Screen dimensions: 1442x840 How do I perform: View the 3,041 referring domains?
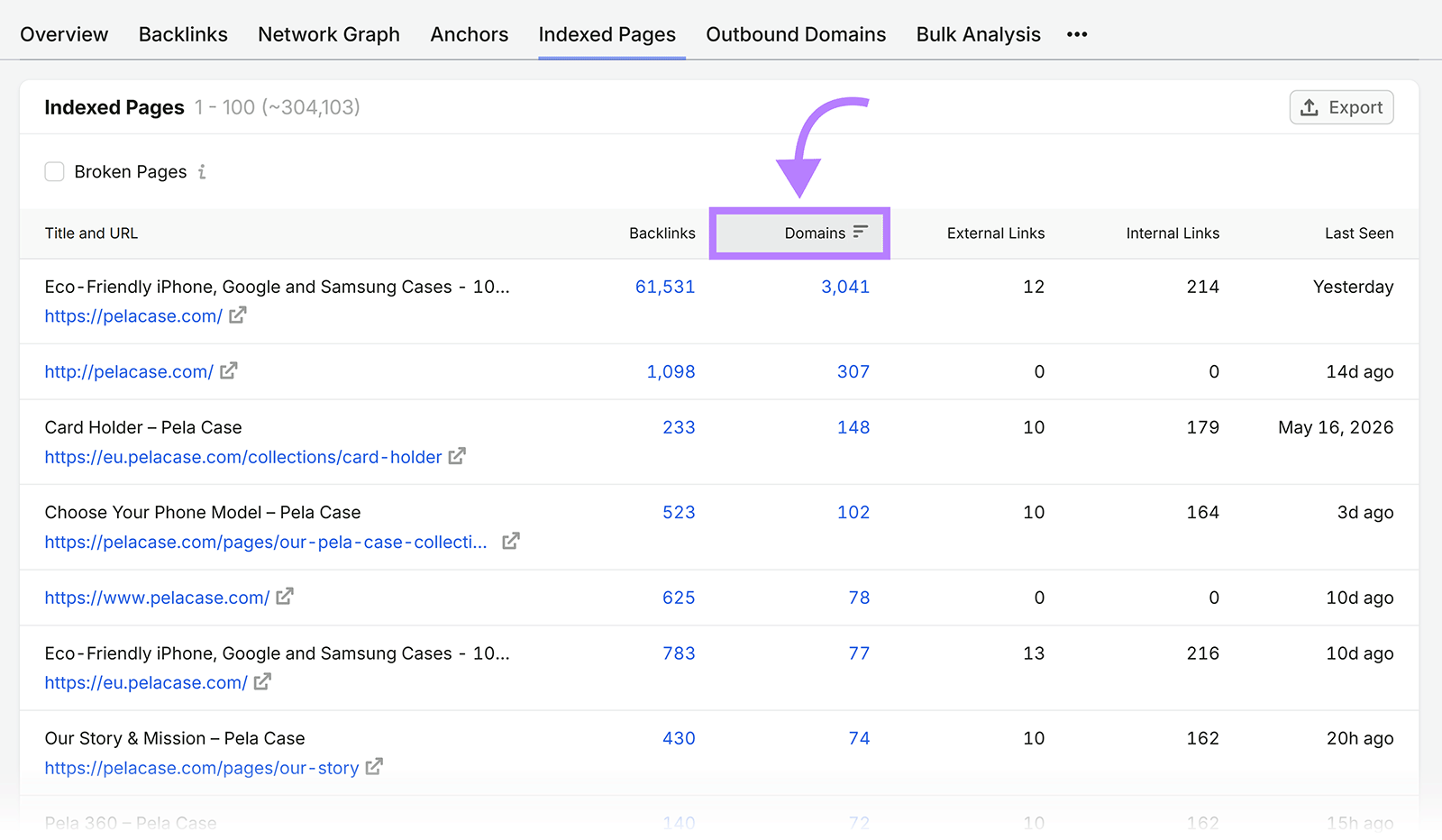[x=845, y=287]
